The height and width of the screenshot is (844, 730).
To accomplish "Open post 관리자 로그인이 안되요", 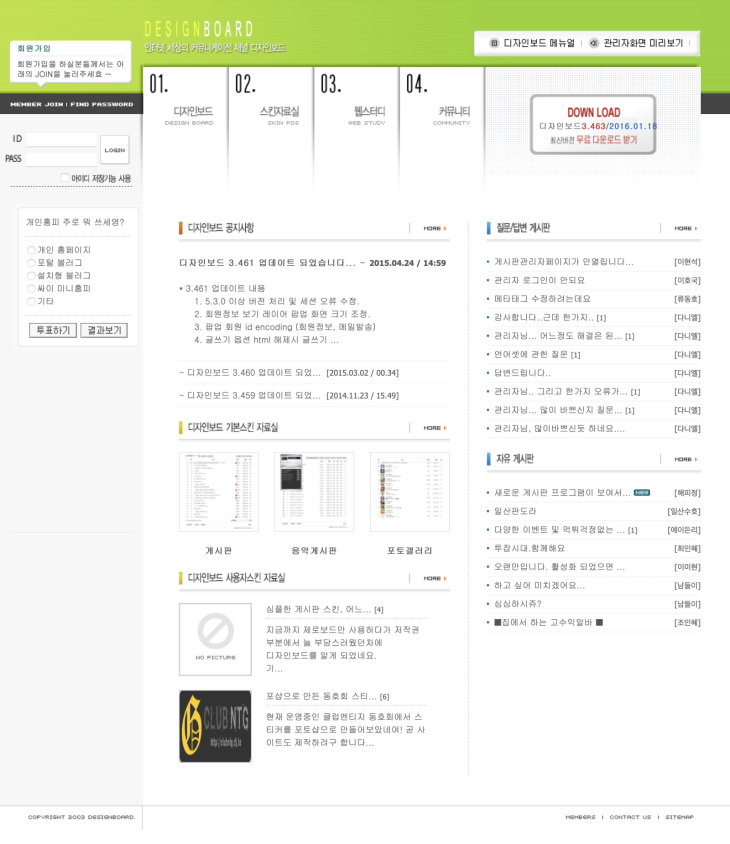I will point(539,280).
